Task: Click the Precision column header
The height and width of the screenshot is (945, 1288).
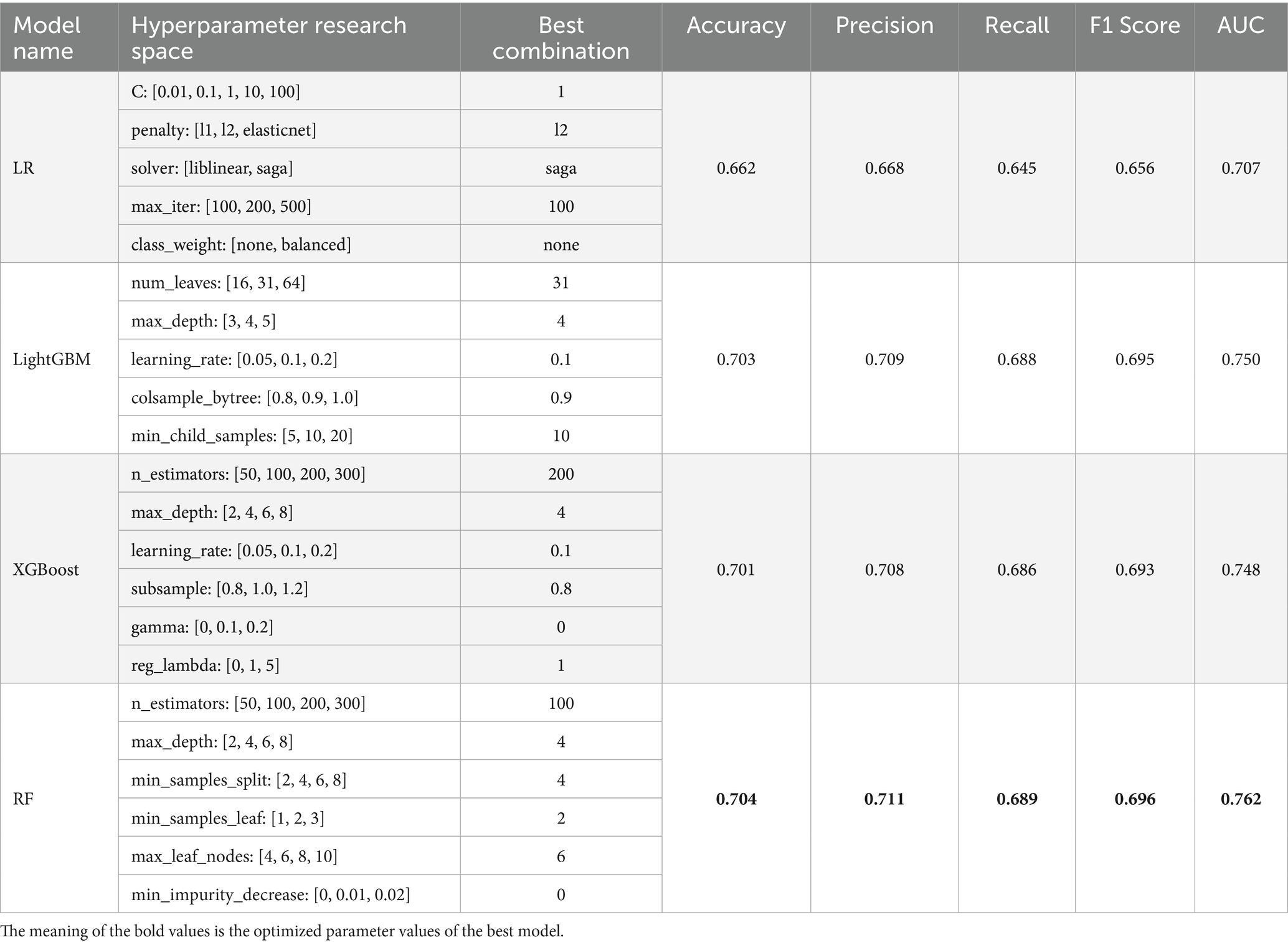Action: click(x=884, y=26)
